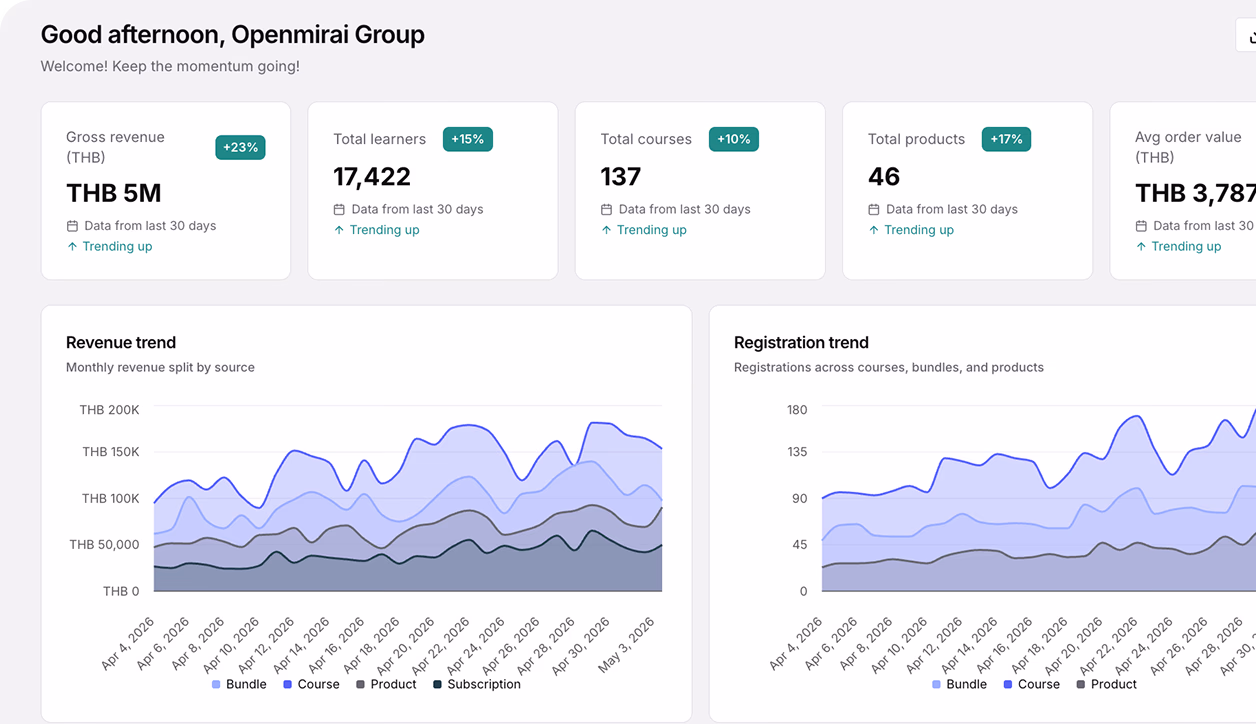Toggle Course series in Revenue trend legend
The height and width of the screenshot is (724, 1256).
pyautogui.click(x=311, y=684)
